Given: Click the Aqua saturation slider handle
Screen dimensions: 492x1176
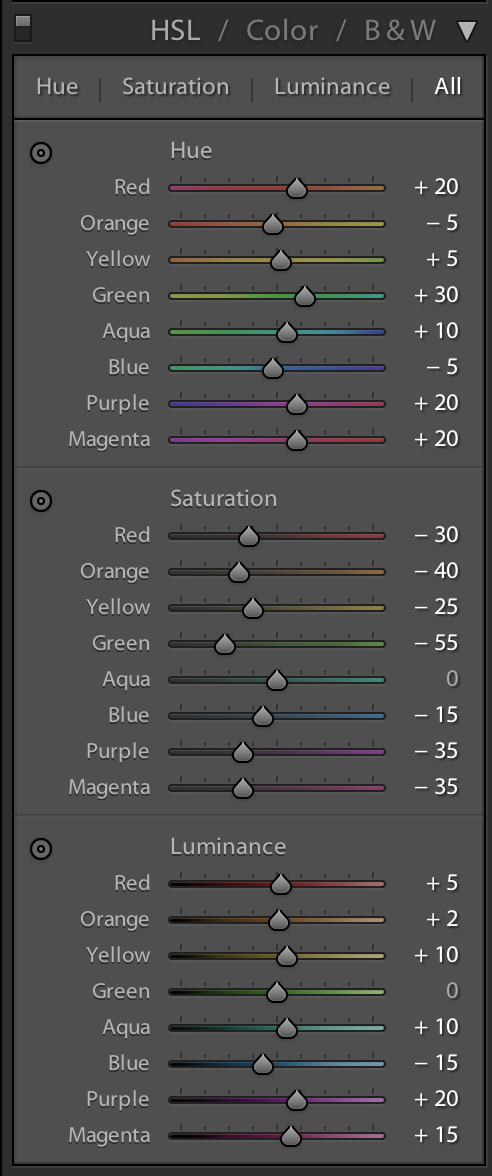Looking at the screenshot, I should pyautogui.click(x=278, y=680).
